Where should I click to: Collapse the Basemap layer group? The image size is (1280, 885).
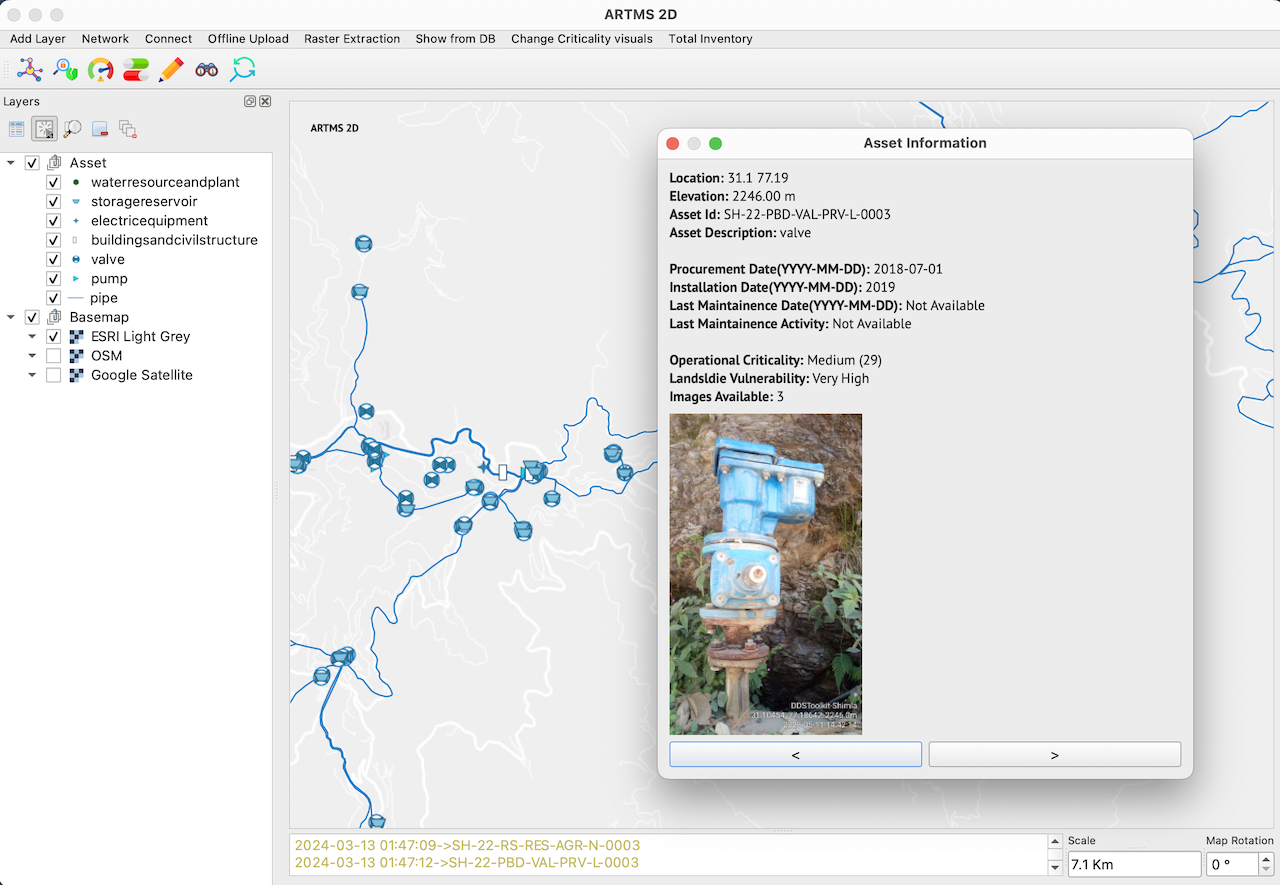[11, 318]
